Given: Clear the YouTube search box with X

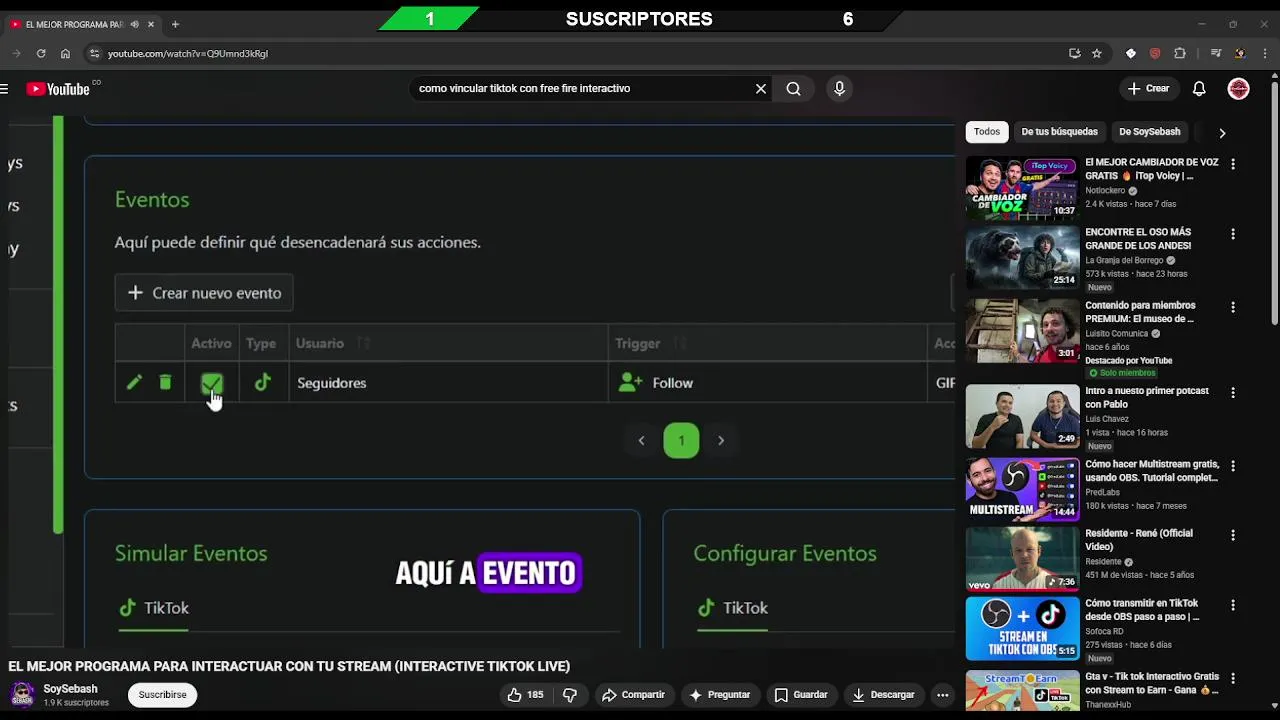Looking at the screenshot, I should click(761, 89).
